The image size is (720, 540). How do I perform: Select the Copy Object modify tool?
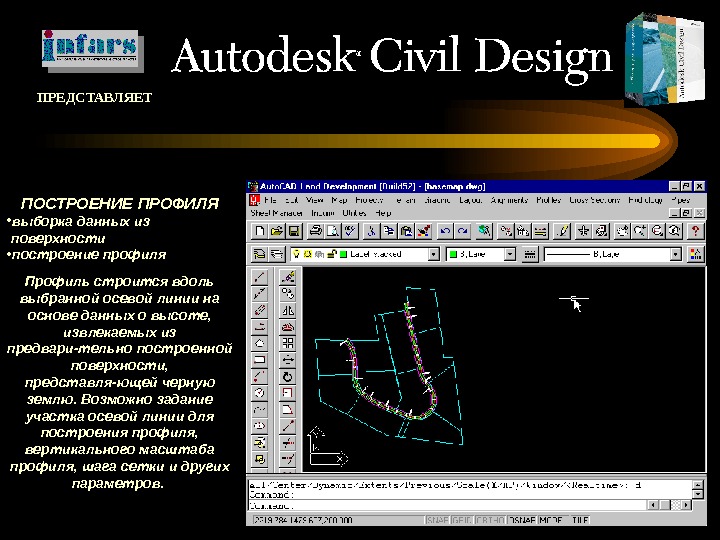point(288,293)
